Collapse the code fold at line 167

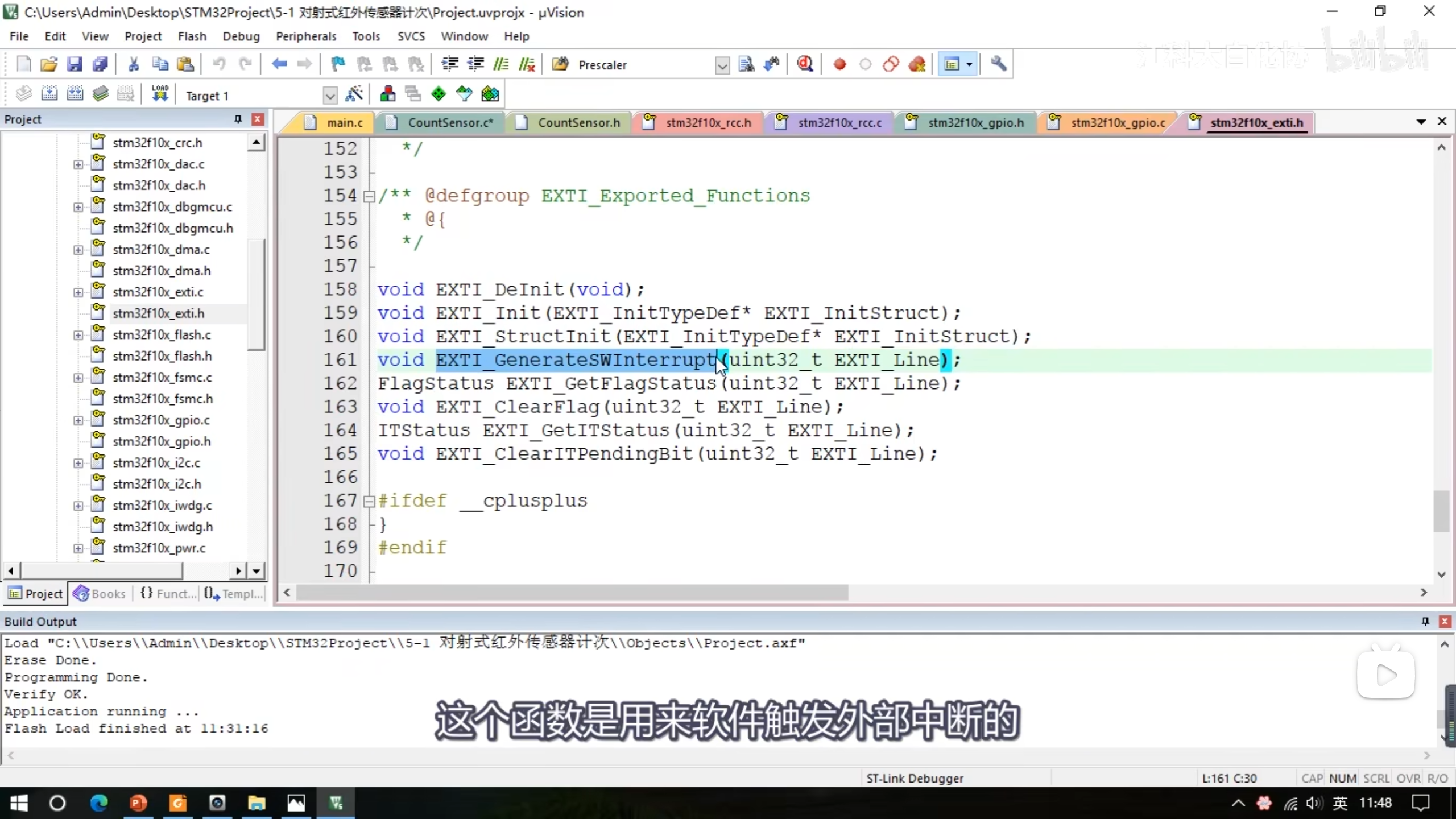[369, 502]
